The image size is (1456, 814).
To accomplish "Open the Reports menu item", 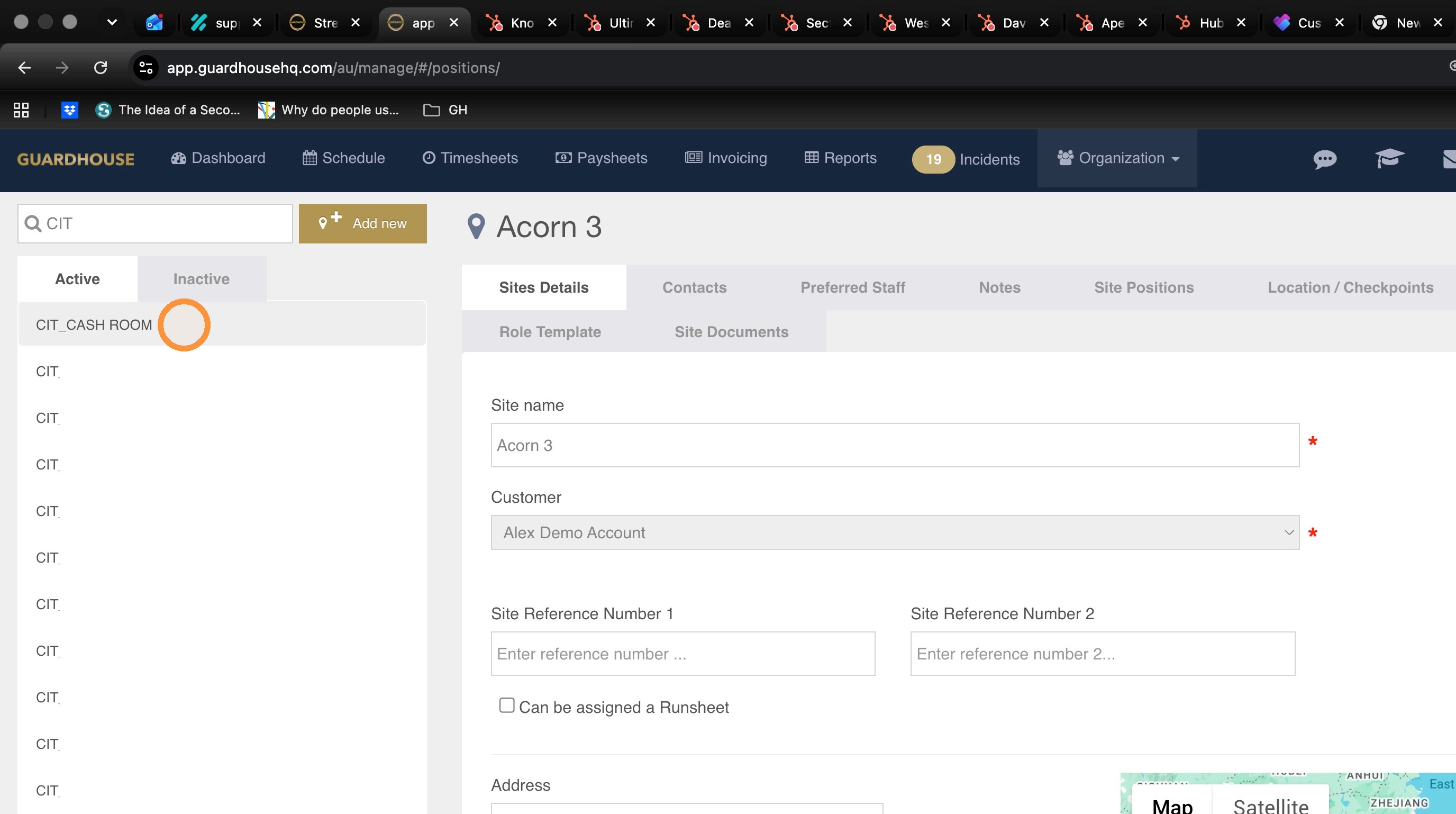I will (x=841, y=158).
